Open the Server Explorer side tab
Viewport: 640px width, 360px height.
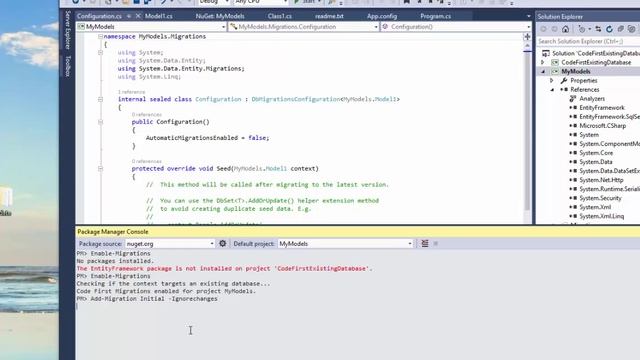point(68,30)
